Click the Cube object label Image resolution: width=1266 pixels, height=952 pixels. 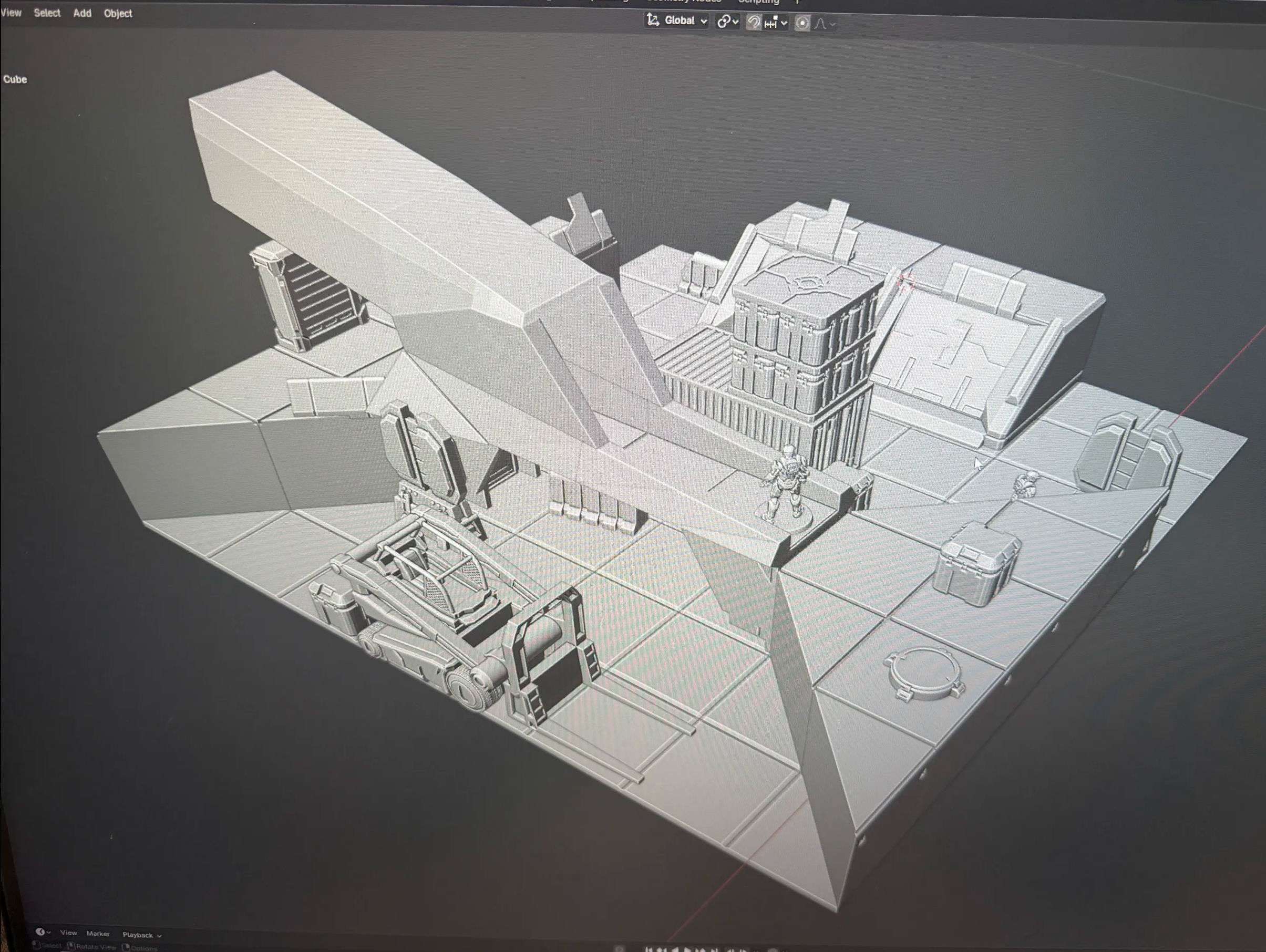click(x=15, y=79)
